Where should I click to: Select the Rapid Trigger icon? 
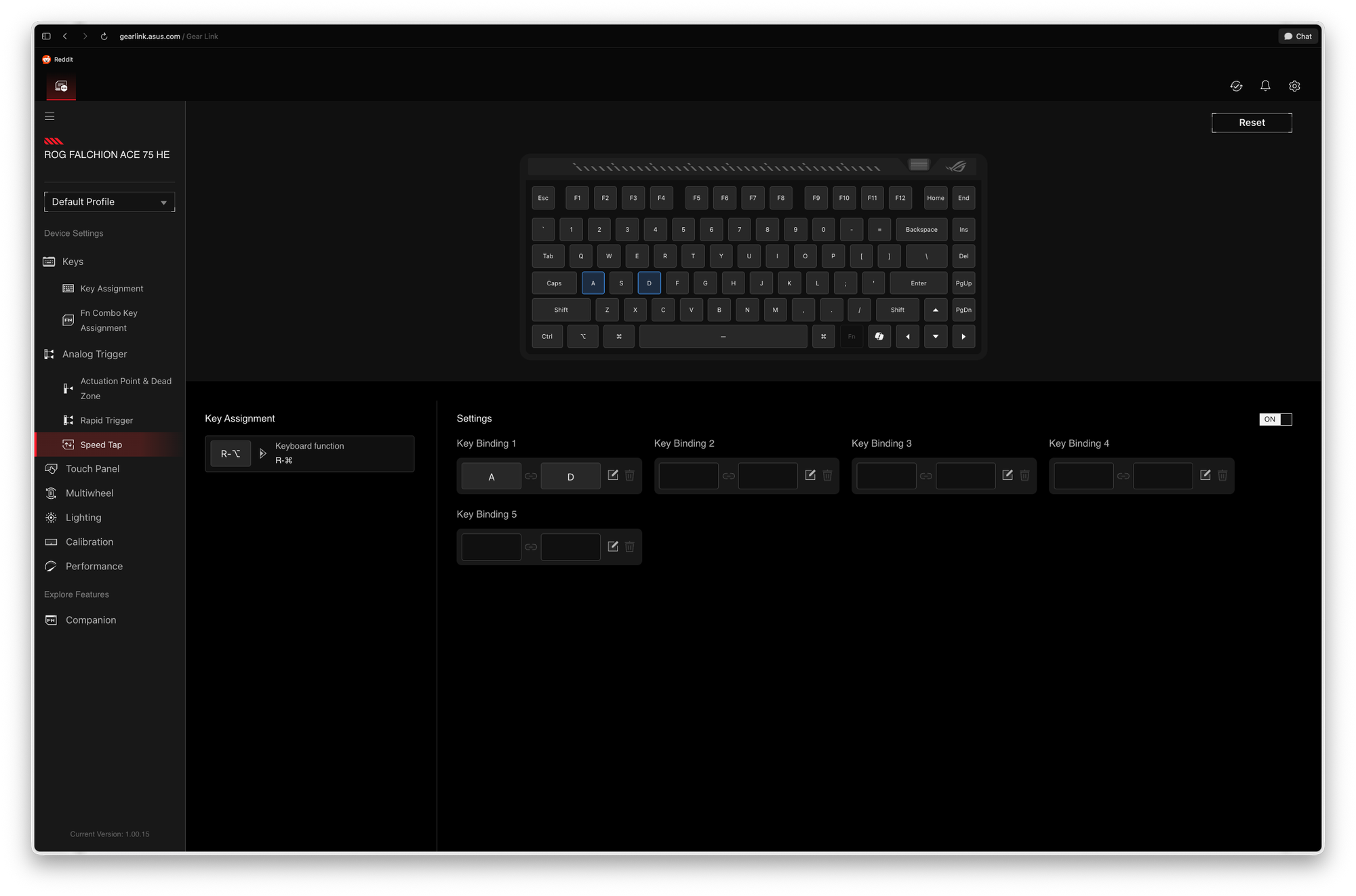(x=68, y=420)
